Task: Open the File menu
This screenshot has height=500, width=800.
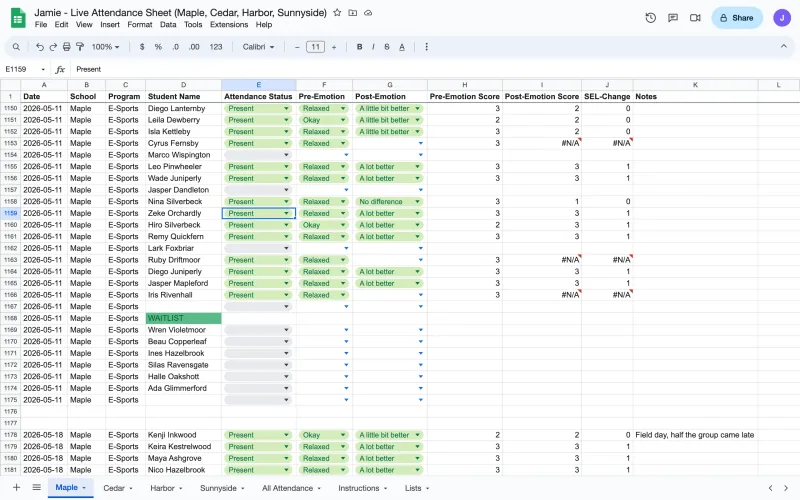Action: click(41, 24)
